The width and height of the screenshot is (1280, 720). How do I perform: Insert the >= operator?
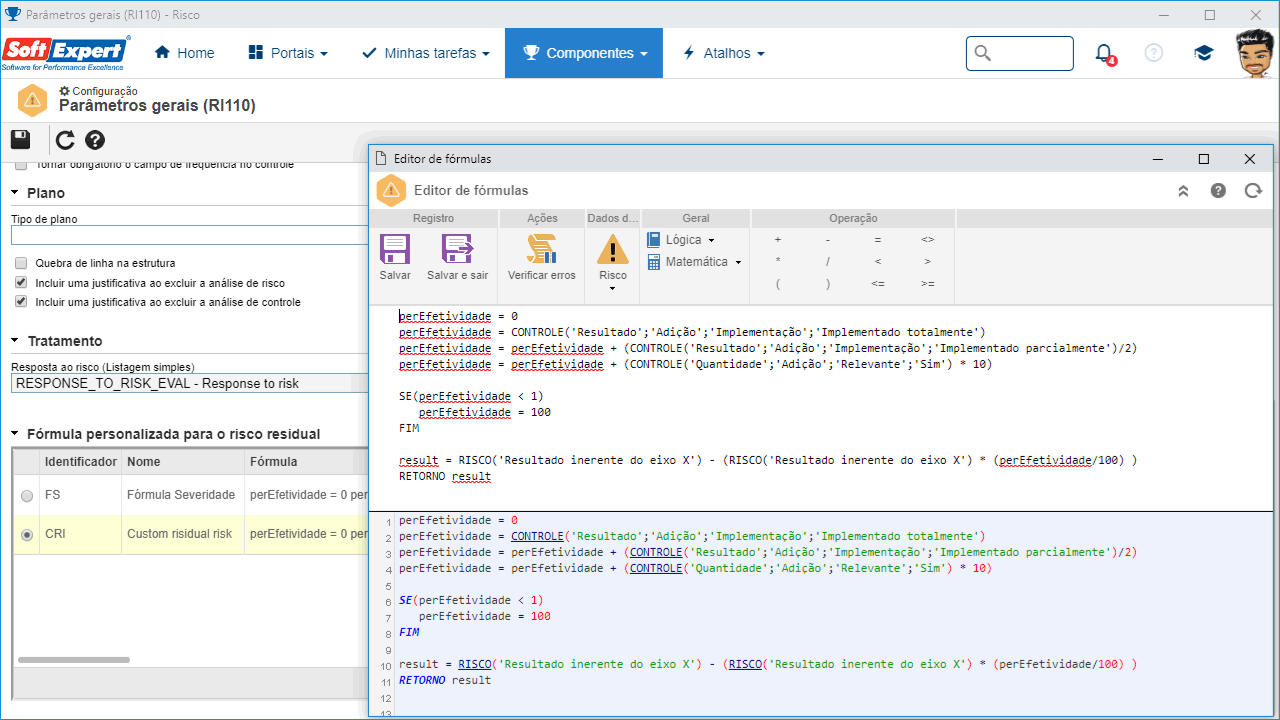pyautogui.click(x=927, y=284)
